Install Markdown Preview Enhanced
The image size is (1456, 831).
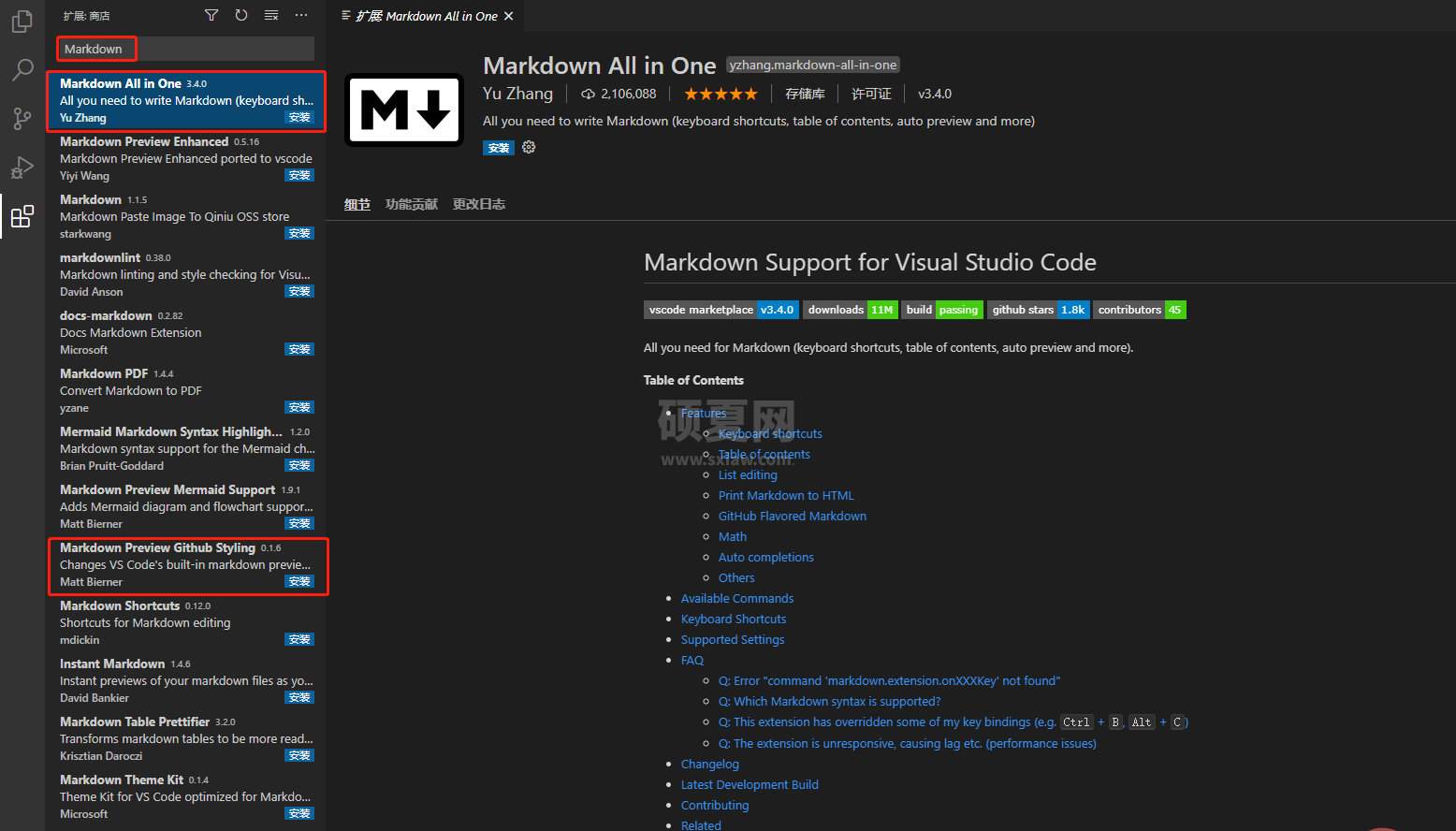tap(299, 176)
